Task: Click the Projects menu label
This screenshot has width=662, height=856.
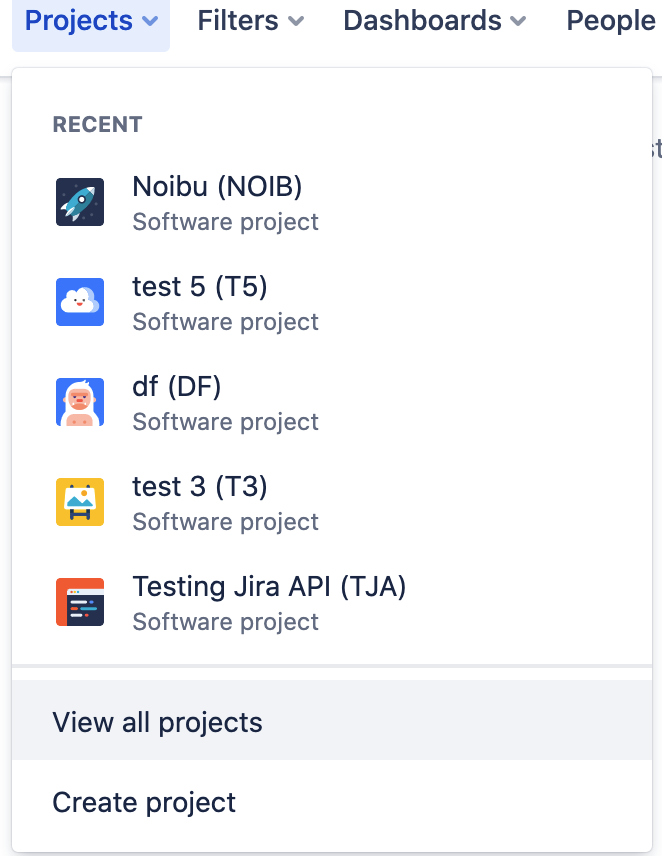Action: (79, 21)
